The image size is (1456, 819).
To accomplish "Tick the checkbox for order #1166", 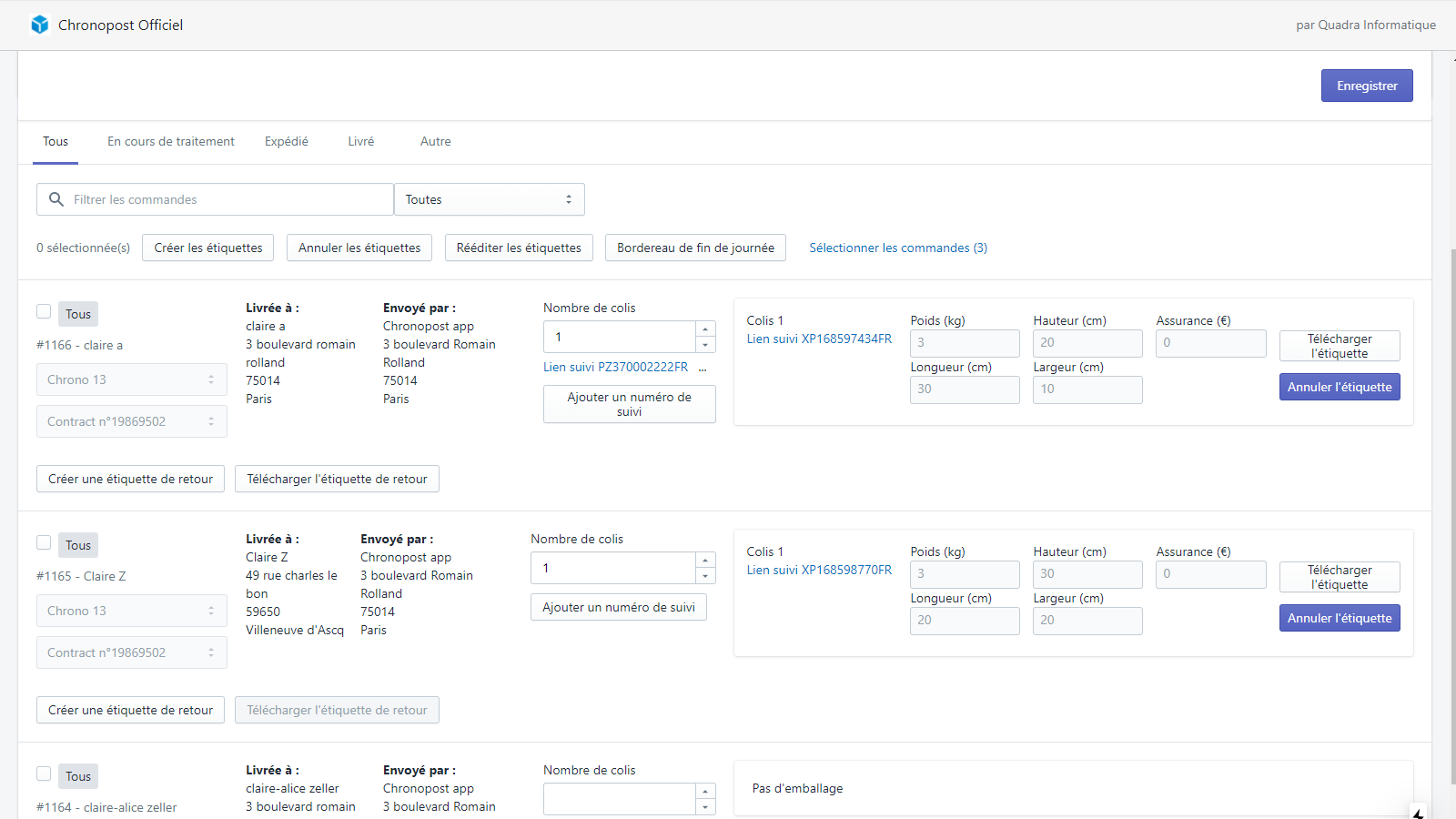I will click(x=44, y=311).
